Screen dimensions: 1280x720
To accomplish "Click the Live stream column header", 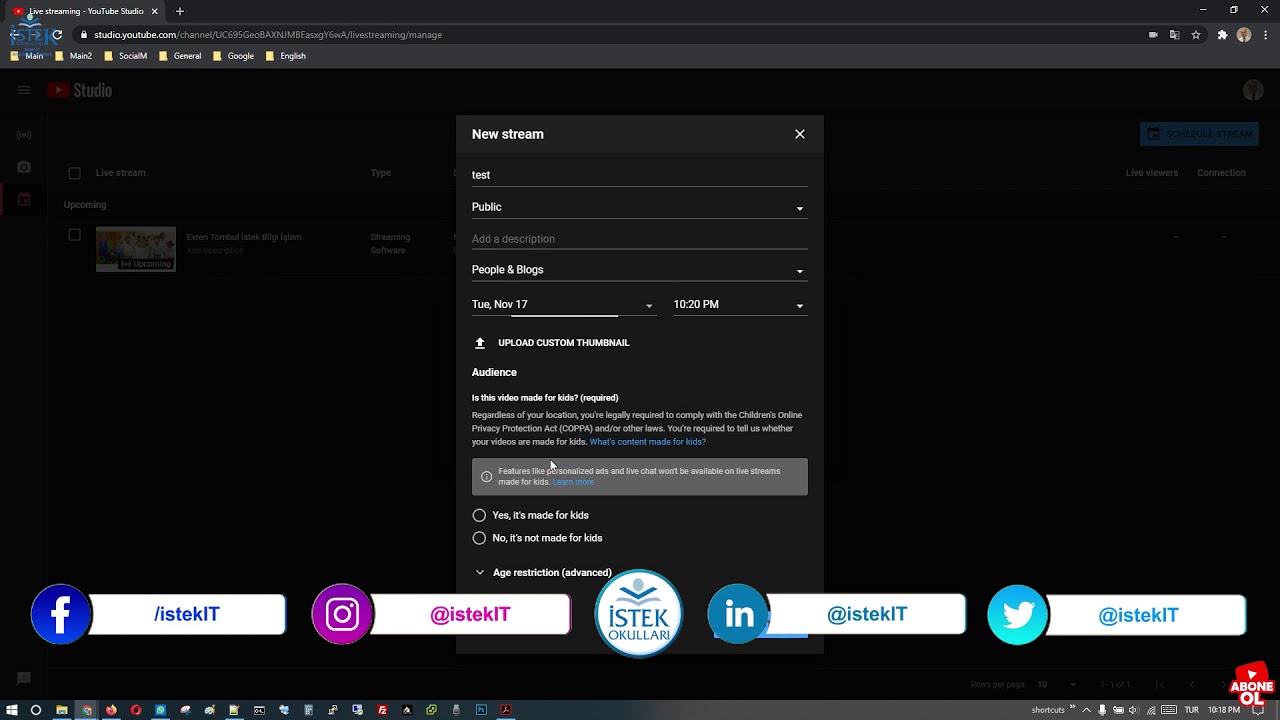I will (x=121, y=173).
